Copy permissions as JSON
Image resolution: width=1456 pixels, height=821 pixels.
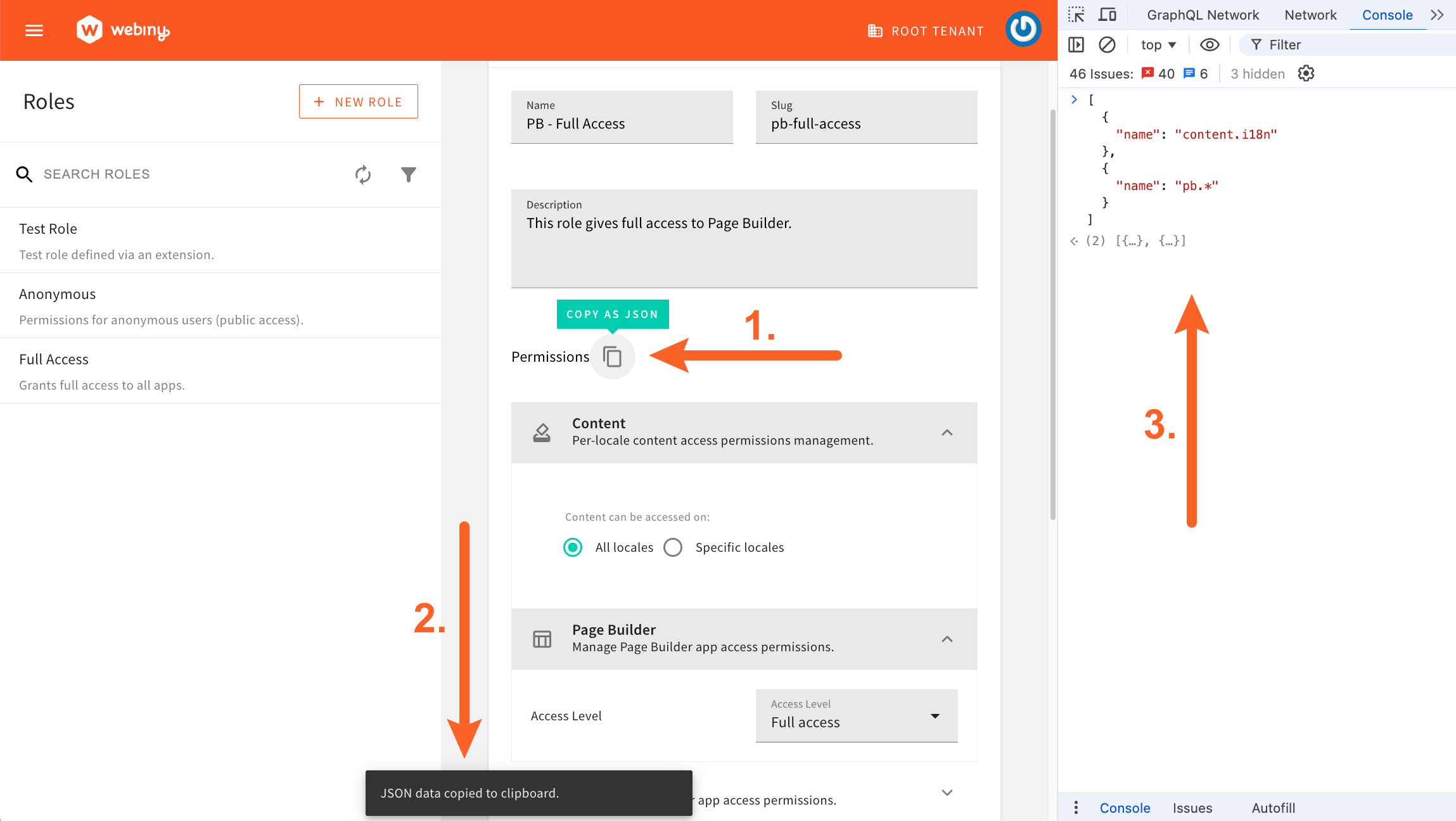pos(612,356)
